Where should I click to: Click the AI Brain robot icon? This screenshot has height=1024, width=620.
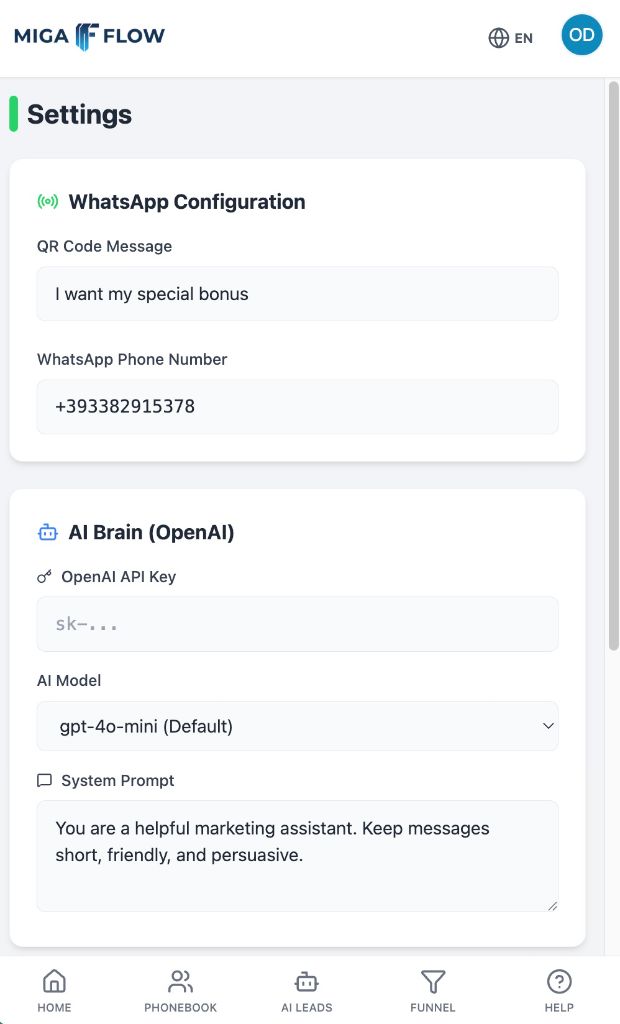(x=48, y=533)
